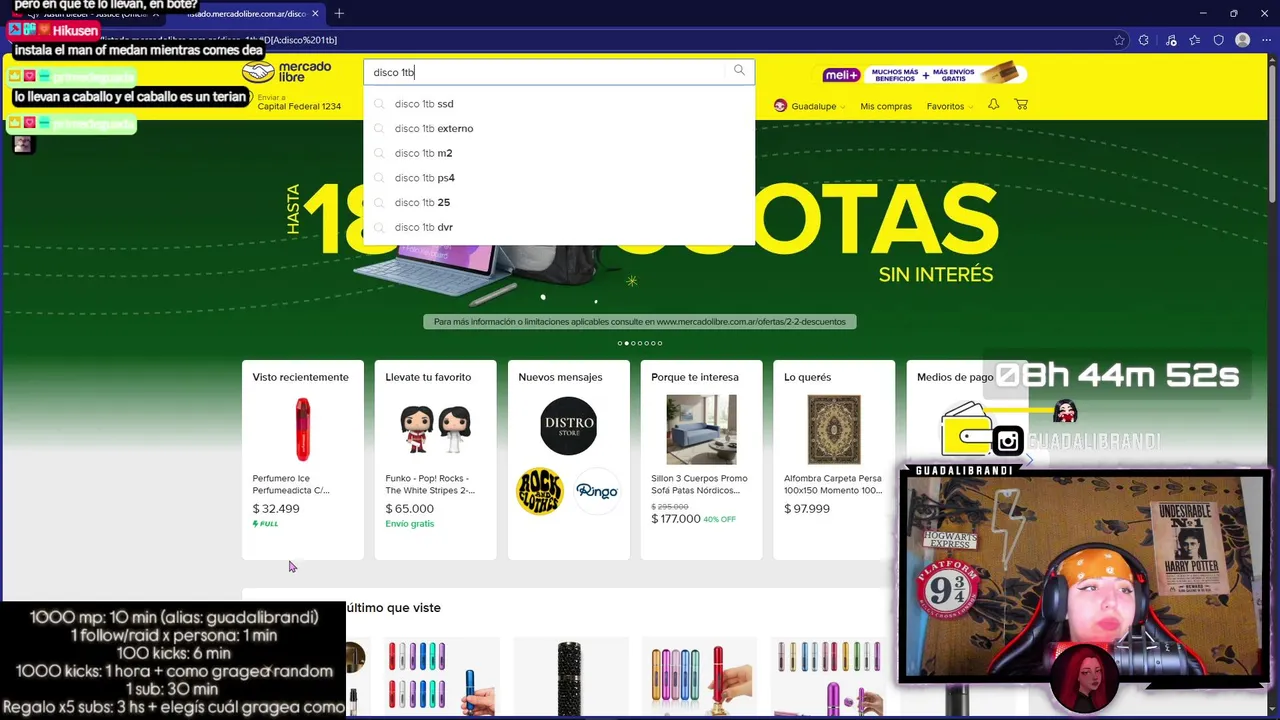Open the browser favorites list icon

(1195, 40)
